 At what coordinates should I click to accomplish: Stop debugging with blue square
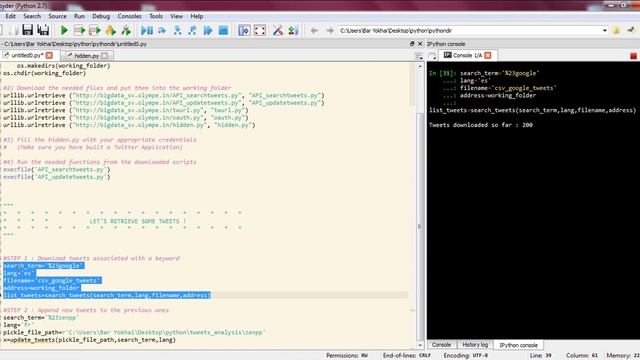tap(223, 30)
